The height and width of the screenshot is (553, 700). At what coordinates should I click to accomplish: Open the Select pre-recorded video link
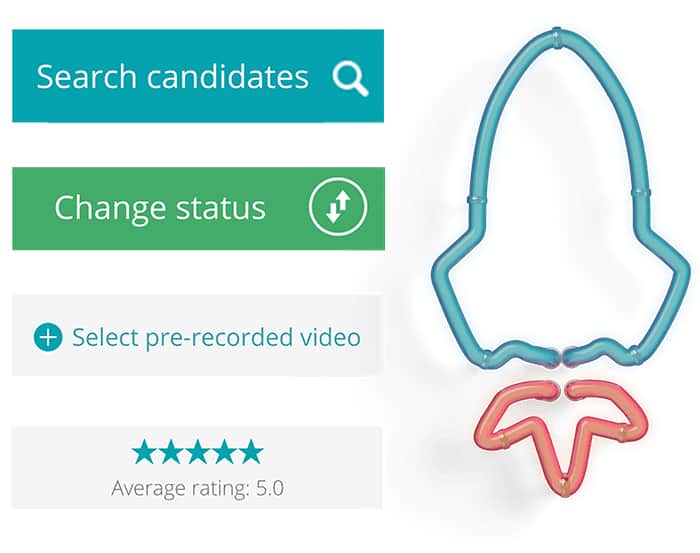pos(217,337)
